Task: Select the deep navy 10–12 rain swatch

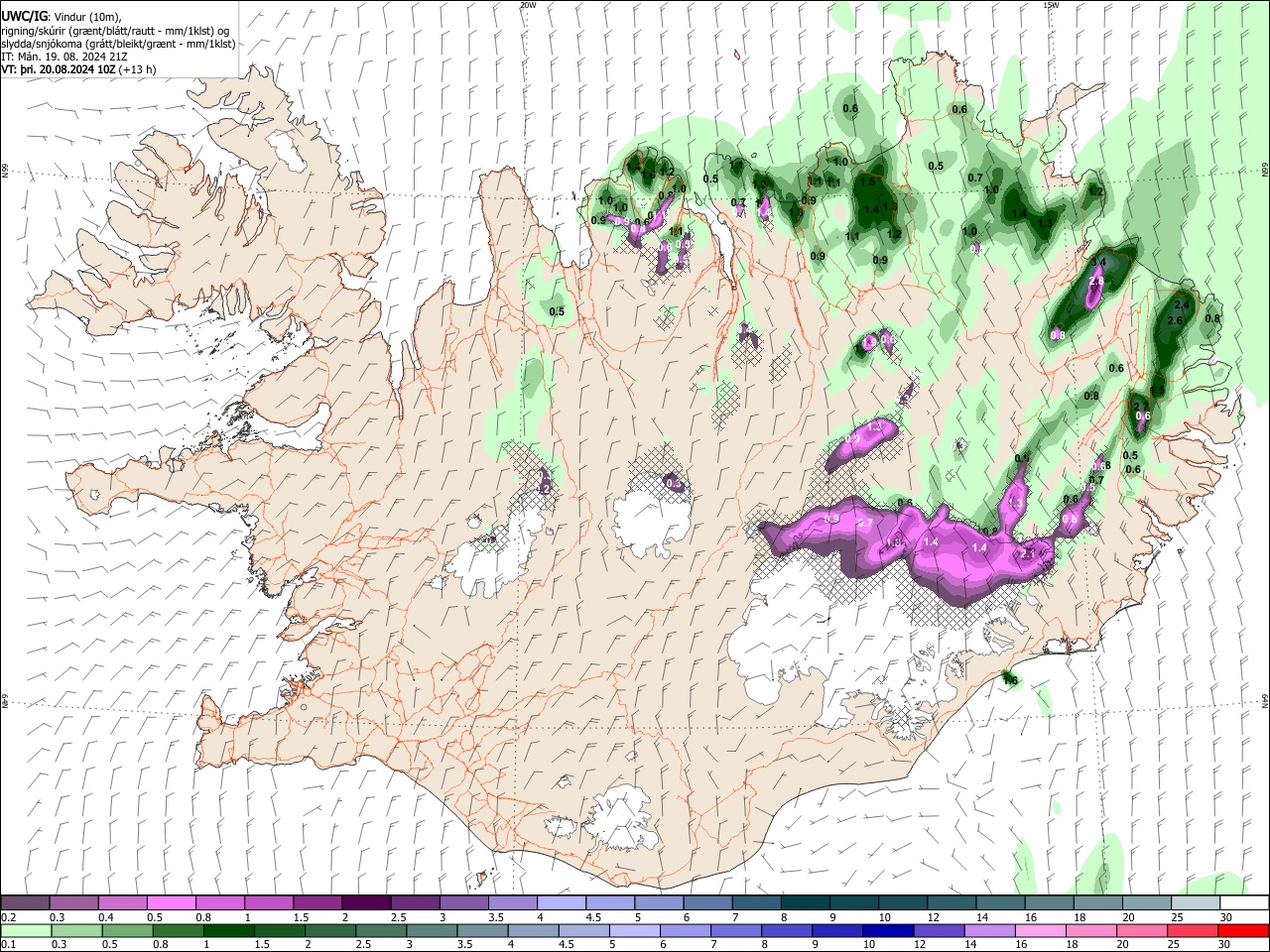Action: [886, 930]
